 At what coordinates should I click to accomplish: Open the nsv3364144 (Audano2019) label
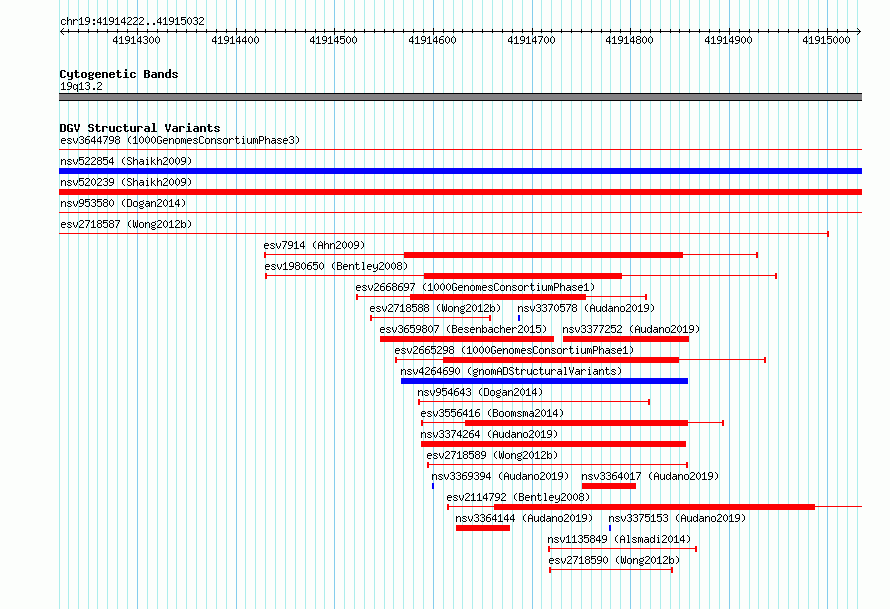click(x=524, y=518)
